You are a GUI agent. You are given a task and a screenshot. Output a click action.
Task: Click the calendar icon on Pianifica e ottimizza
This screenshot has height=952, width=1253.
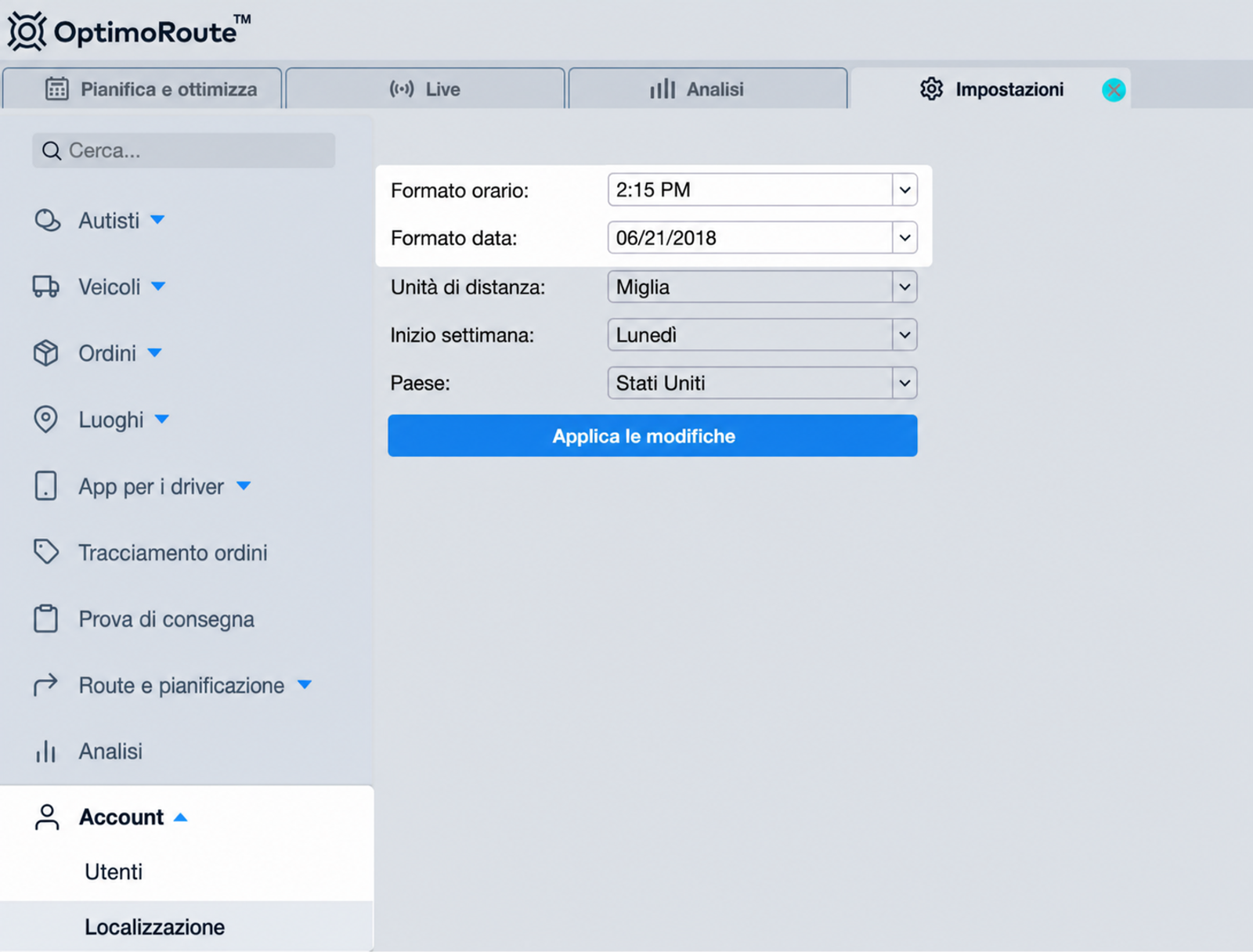coord(56,89)
